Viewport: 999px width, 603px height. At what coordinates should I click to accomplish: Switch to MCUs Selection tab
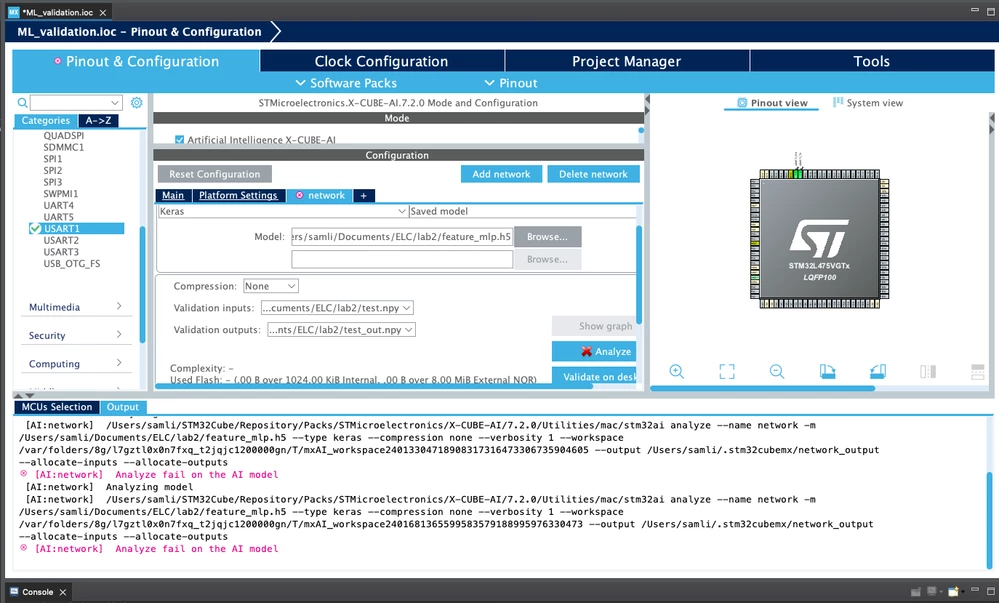(x=57, y=407)
